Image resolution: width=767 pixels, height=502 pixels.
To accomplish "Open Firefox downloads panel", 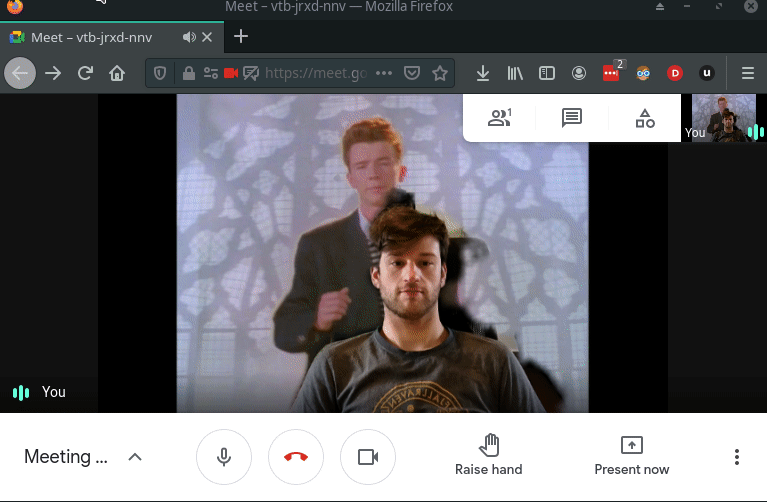I will [483, 73].
